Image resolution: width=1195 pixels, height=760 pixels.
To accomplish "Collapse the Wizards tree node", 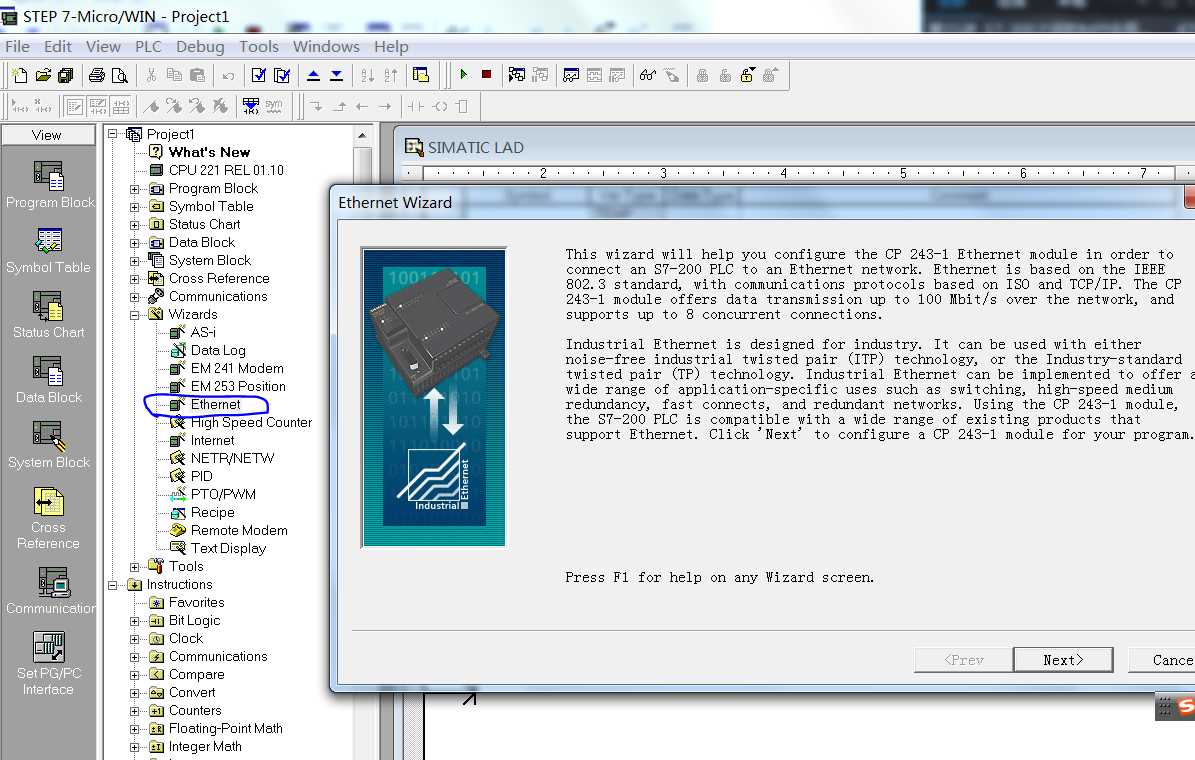I will [x=134, y=315].
